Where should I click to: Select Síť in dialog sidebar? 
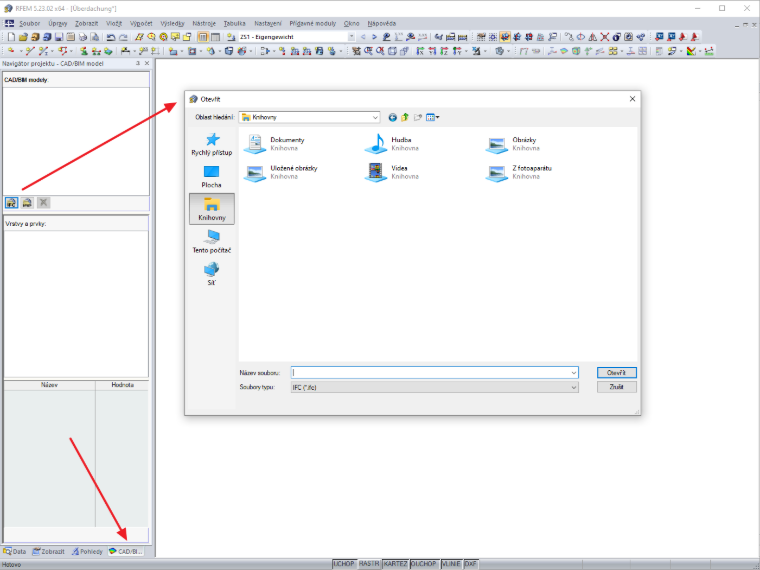[212, 274]
